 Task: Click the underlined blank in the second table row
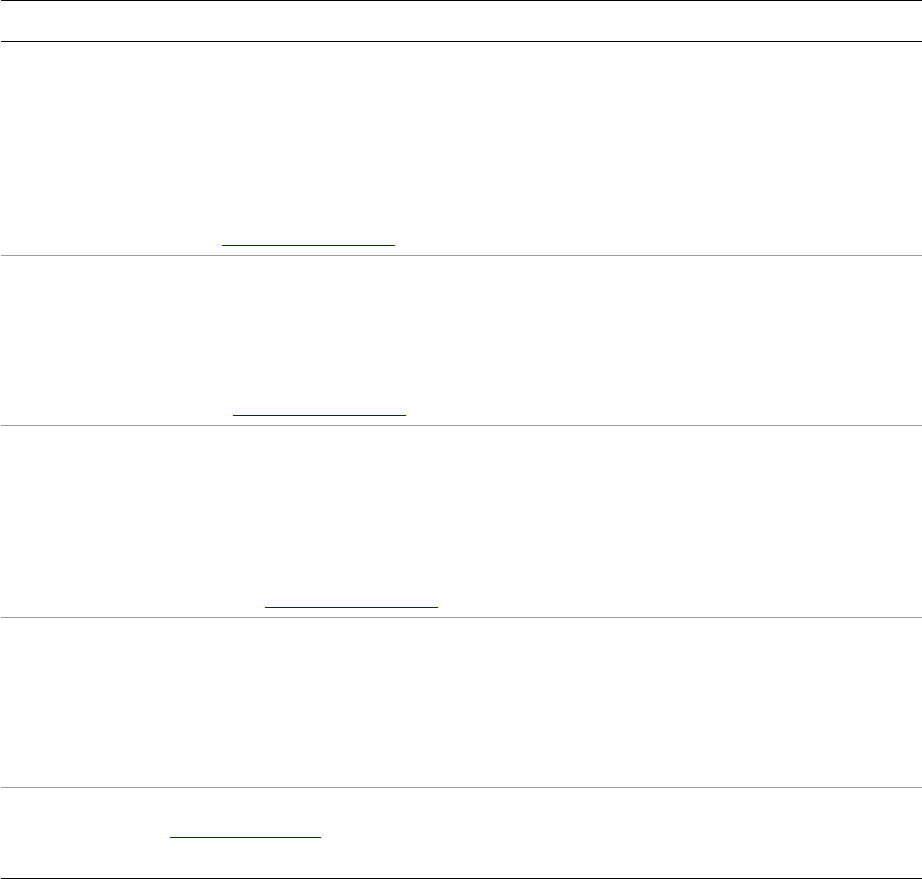click(x=319, y=412)
